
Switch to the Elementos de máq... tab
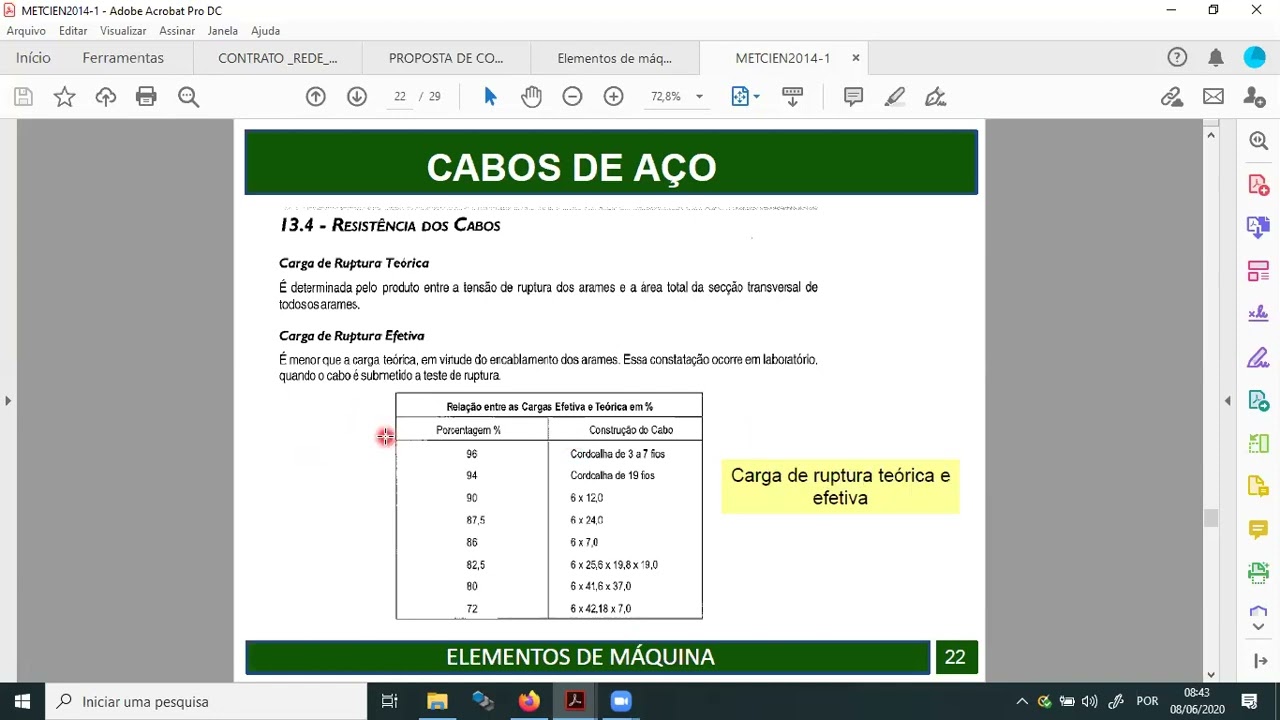coord(614,58)
